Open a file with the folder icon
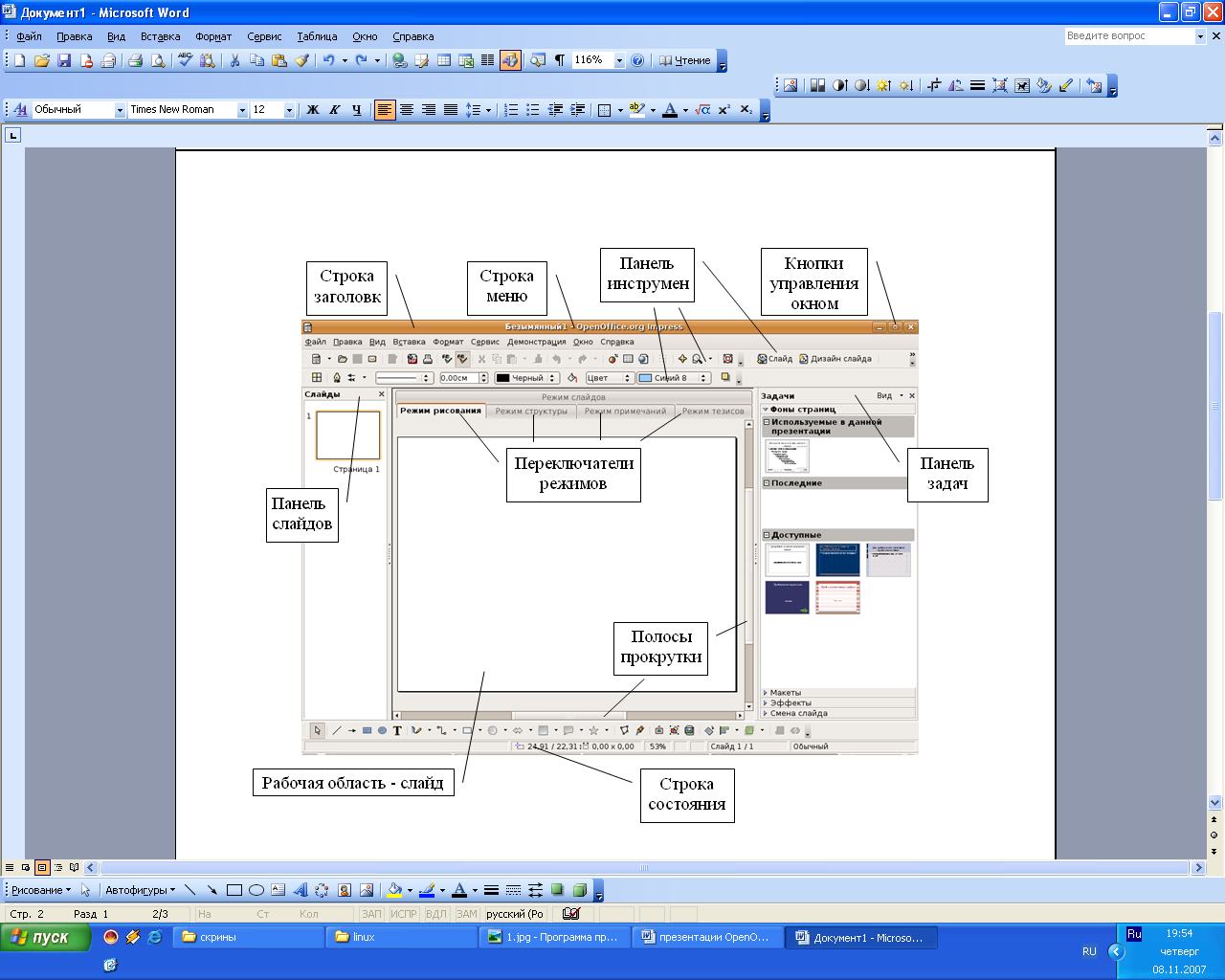Viewport: 1225px width, 980px height. [x=41, y=60]
